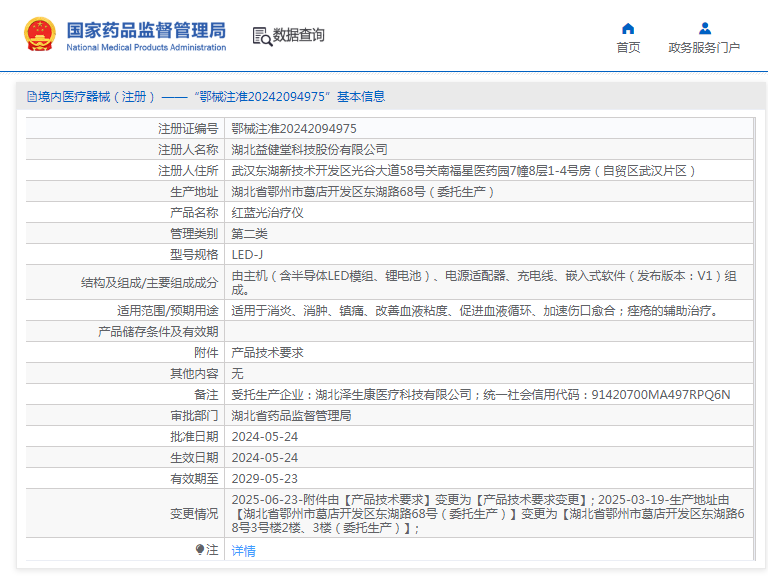Image resolution: width=768 pixels, height=579 pixels.
Task: Click the registrant 湖北益健堂科技股份有限公司 cell
Action: (309, 149)
